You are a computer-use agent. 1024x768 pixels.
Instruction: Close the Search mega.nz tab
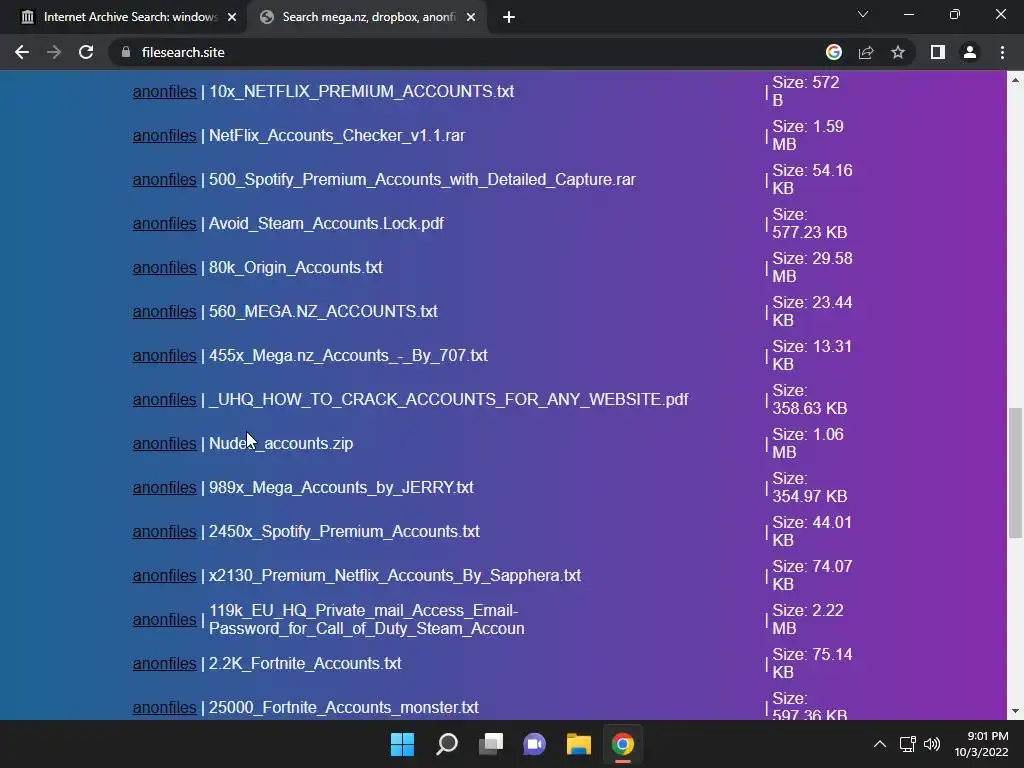[x=471, y=17]
